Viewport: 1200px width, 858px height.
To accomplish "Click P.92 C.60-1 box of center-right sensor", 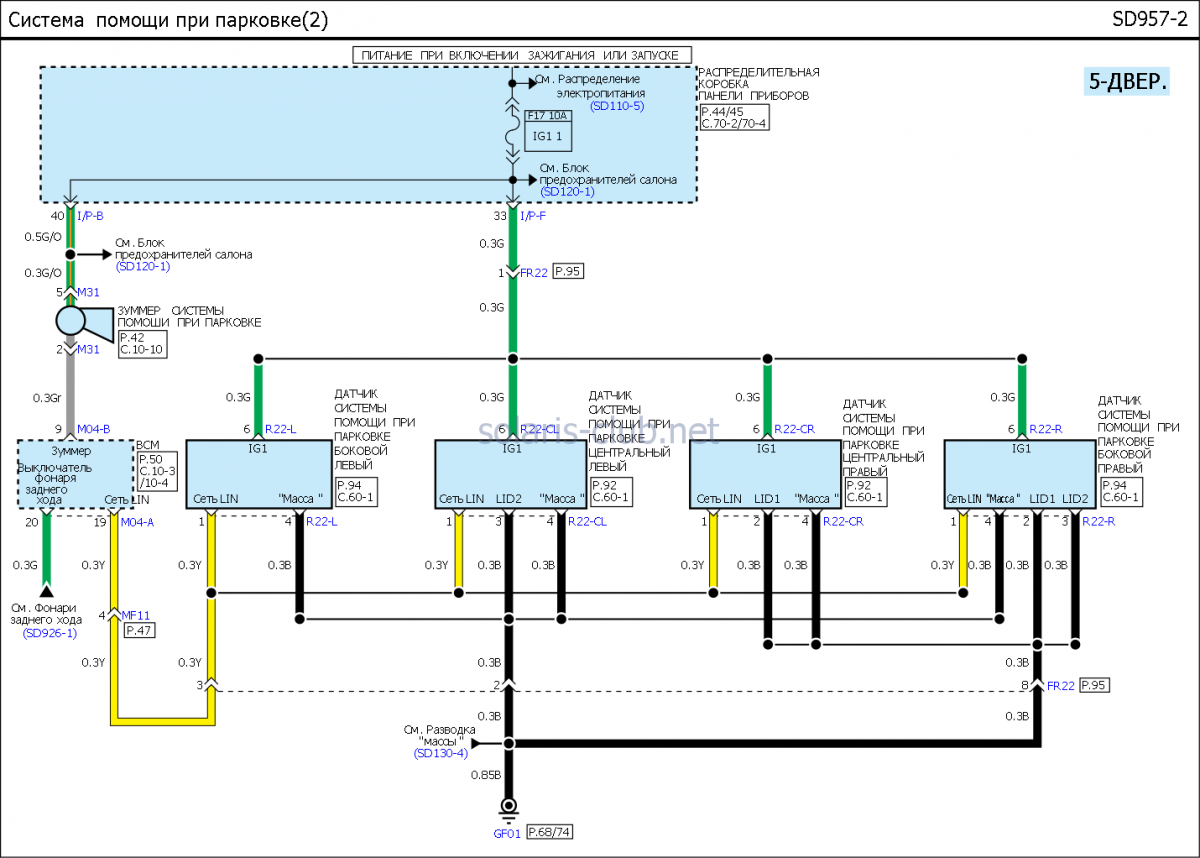I will (865, 491).
